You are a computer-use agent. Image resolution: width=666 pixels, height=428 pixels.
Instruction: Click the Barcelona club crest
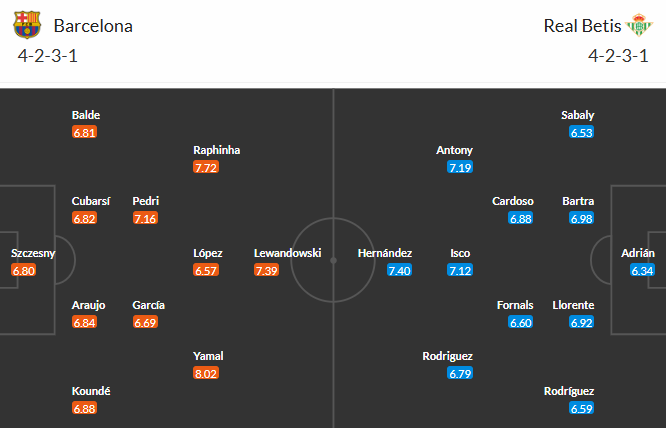(28, 25)
